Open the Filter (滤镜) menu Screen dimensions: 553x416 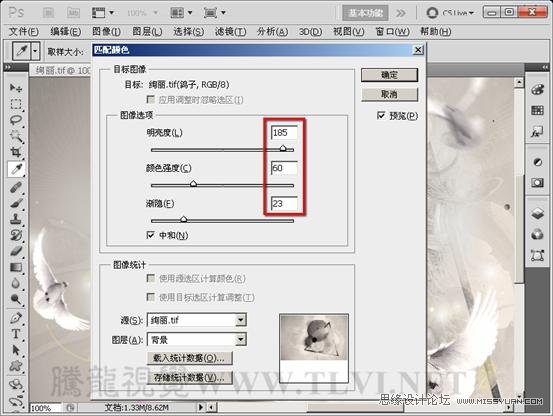coord(230,32)
